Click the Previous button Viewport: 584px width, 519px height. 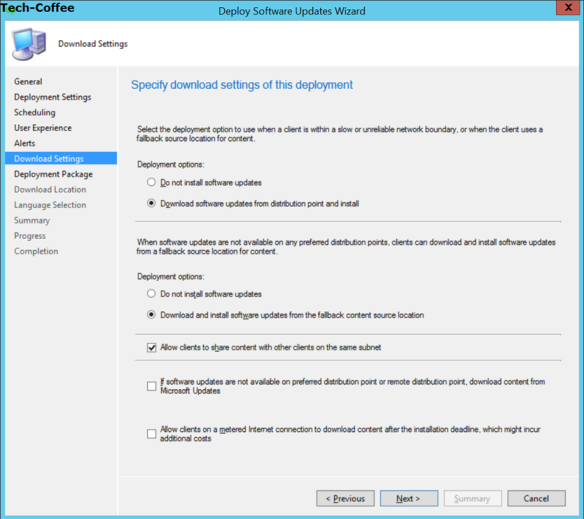pyautogui.click(x=345, y=499)
